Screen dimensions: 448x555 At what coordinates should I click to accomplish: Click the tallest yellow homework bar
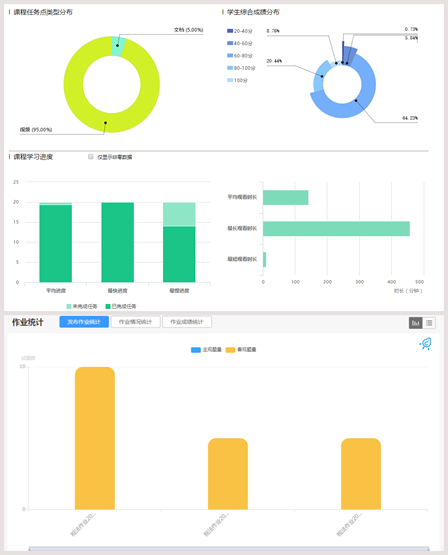click(95, 438)
